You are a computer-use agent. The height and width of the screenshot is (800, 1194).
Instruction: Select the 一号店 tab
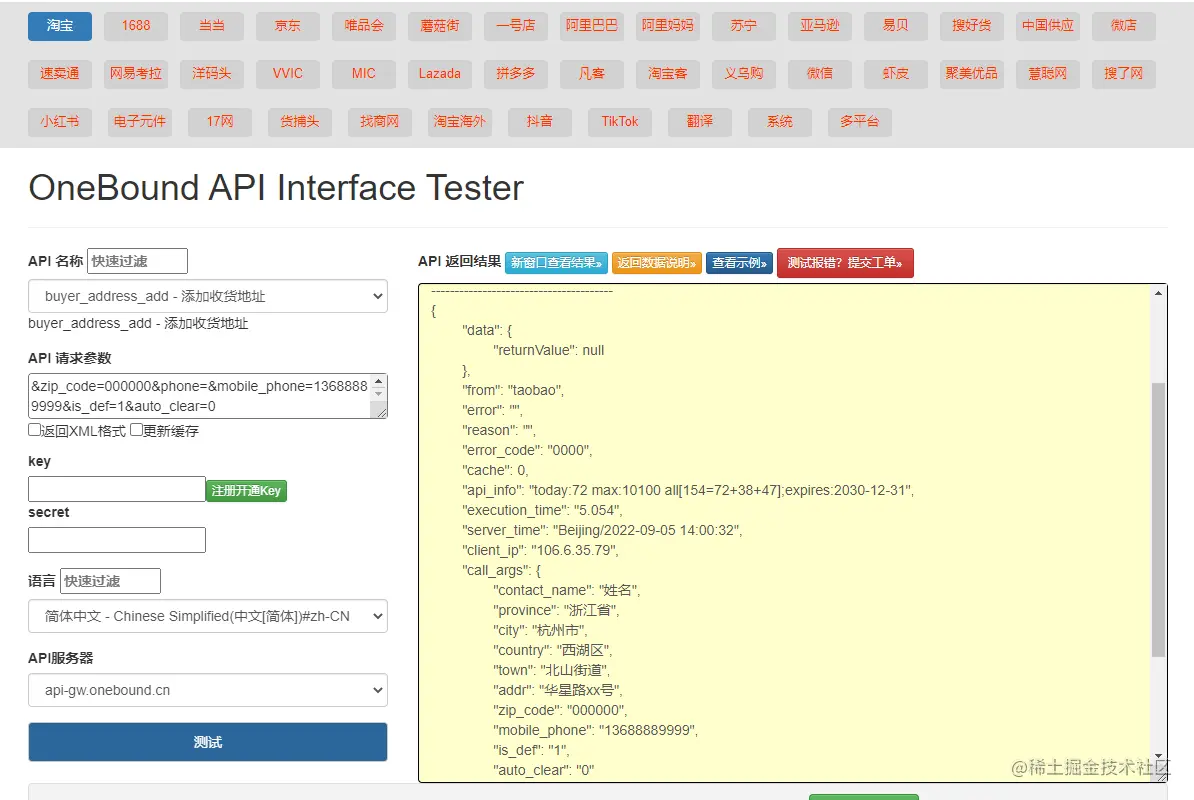point(516,26)
